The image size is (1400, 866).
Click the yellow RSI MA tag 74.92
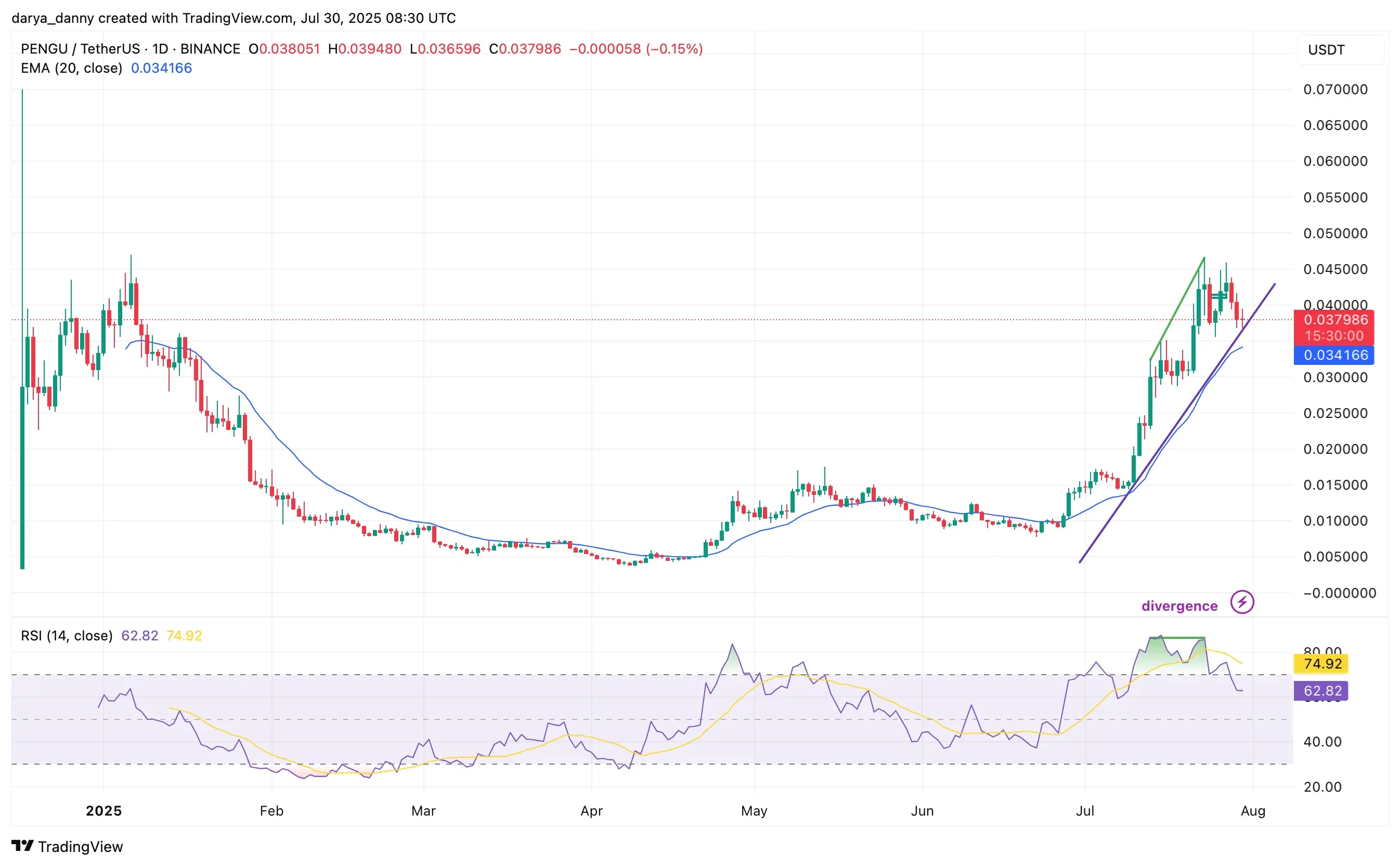[1320, 664]
